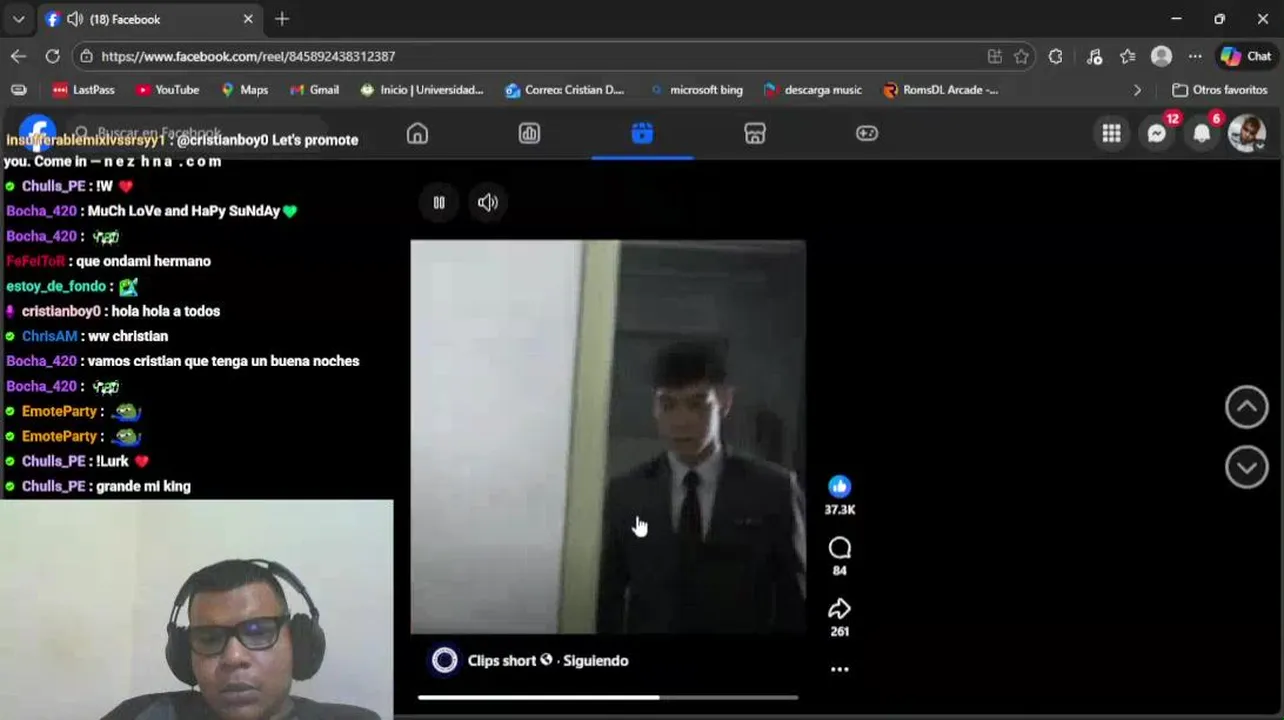Expand more bookmarks with the chevron

[1137, 90]
